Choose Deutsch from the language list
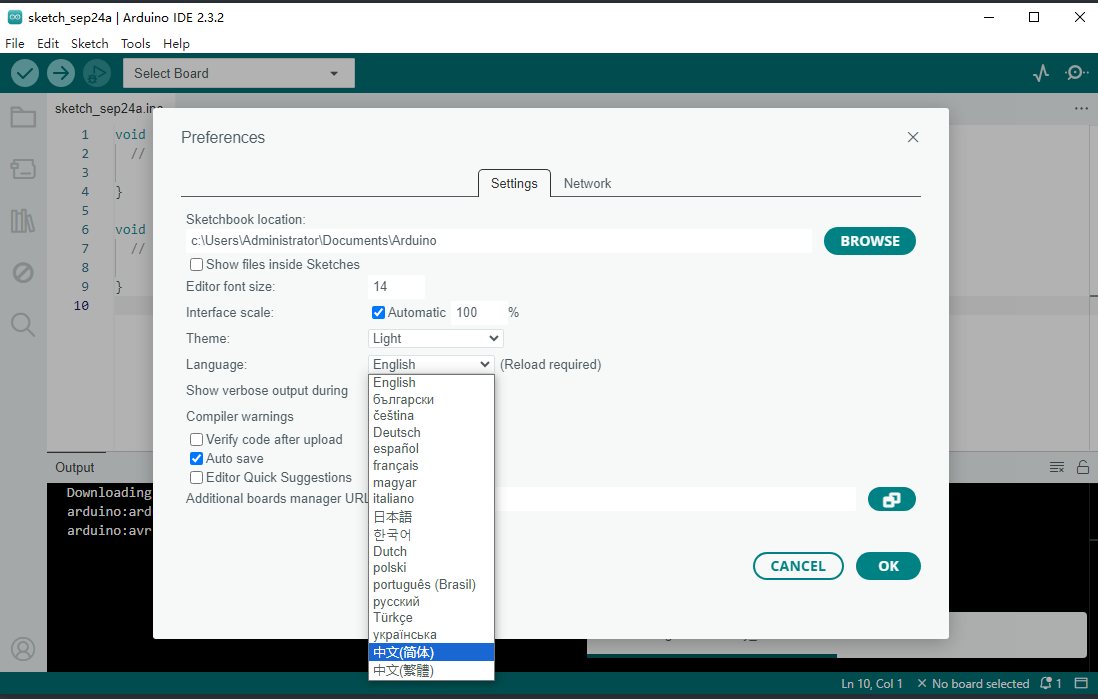Viewport: 1098px width, 699px height. (x=431, y=433)
